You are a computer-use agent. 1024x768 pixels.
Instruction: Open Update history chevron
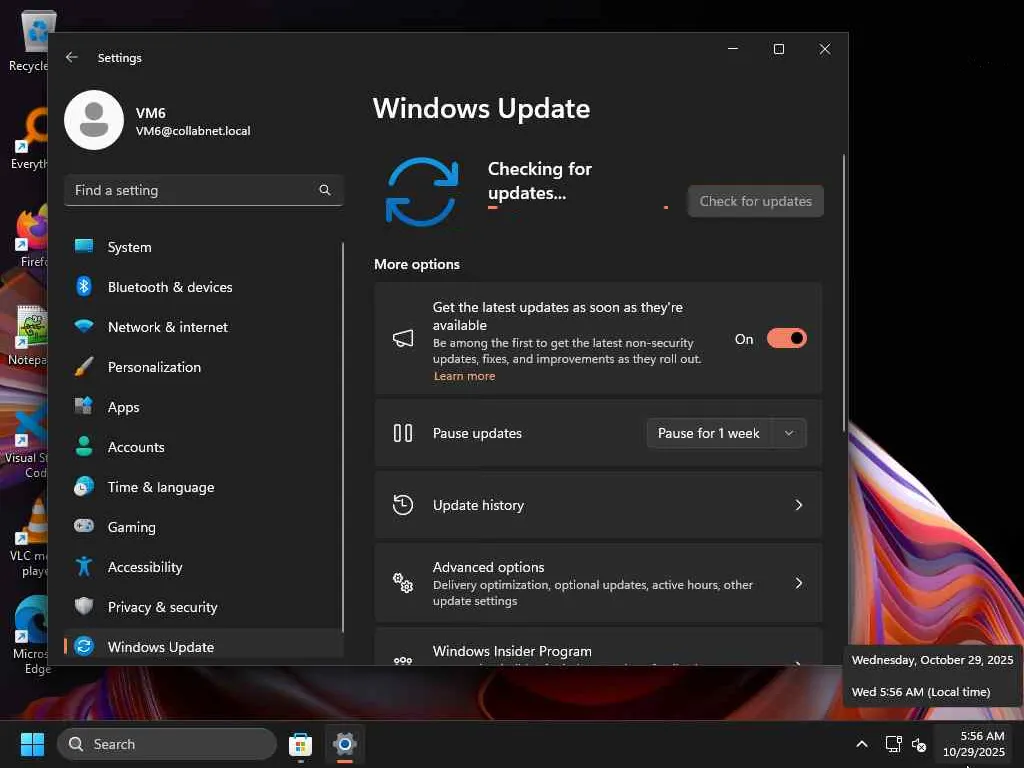799,505
